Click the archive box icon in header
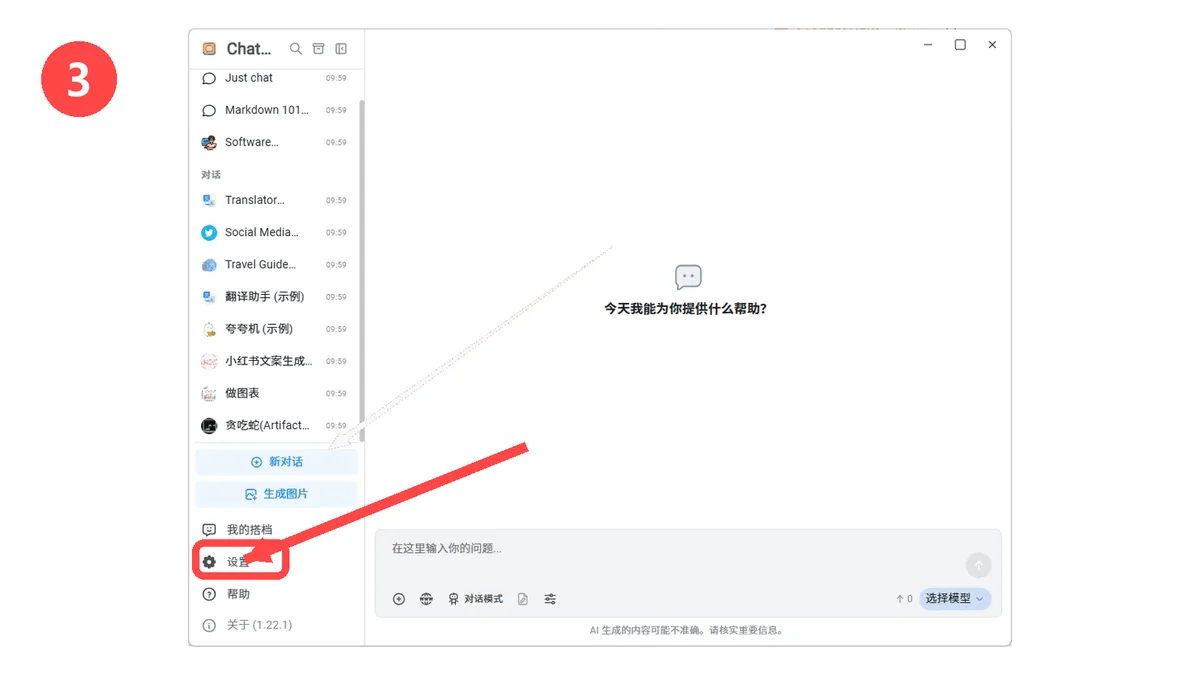The image size is (1200, 675). 319,48
